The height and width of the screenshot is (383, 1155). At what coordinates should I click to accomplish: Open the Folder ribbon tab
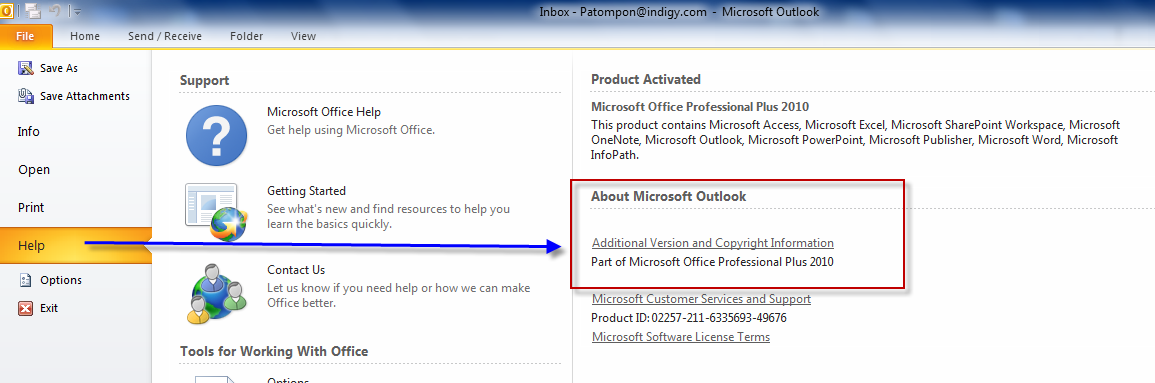(x=247, y=36)
